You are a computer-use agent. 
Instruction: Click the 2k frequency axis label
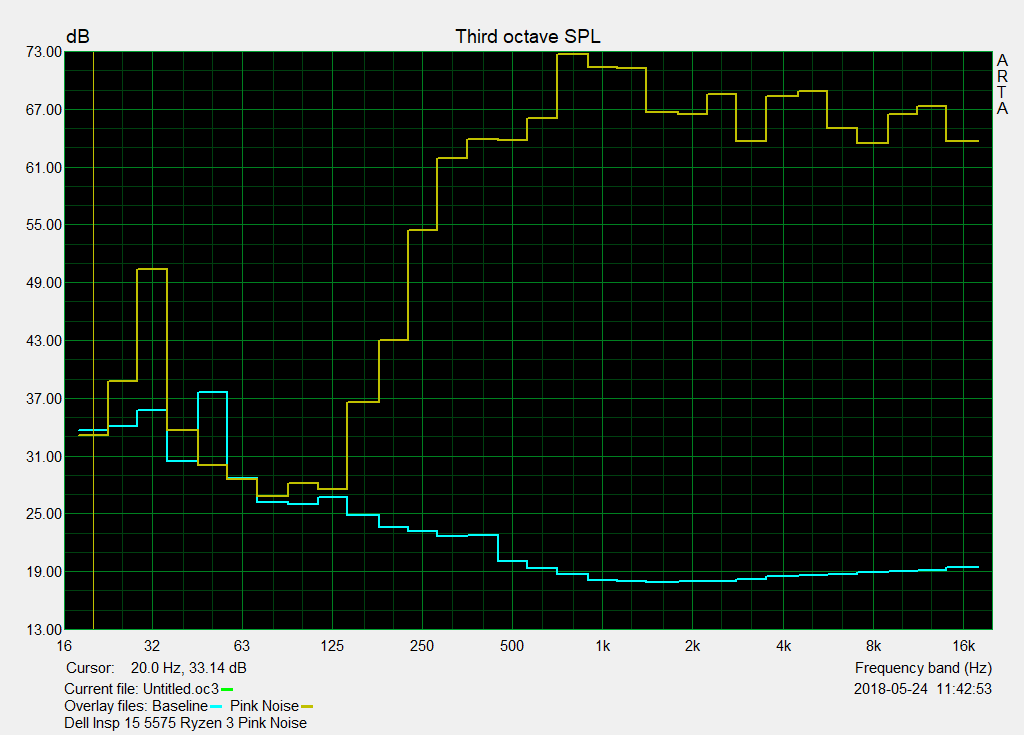[x=692, y=646]
